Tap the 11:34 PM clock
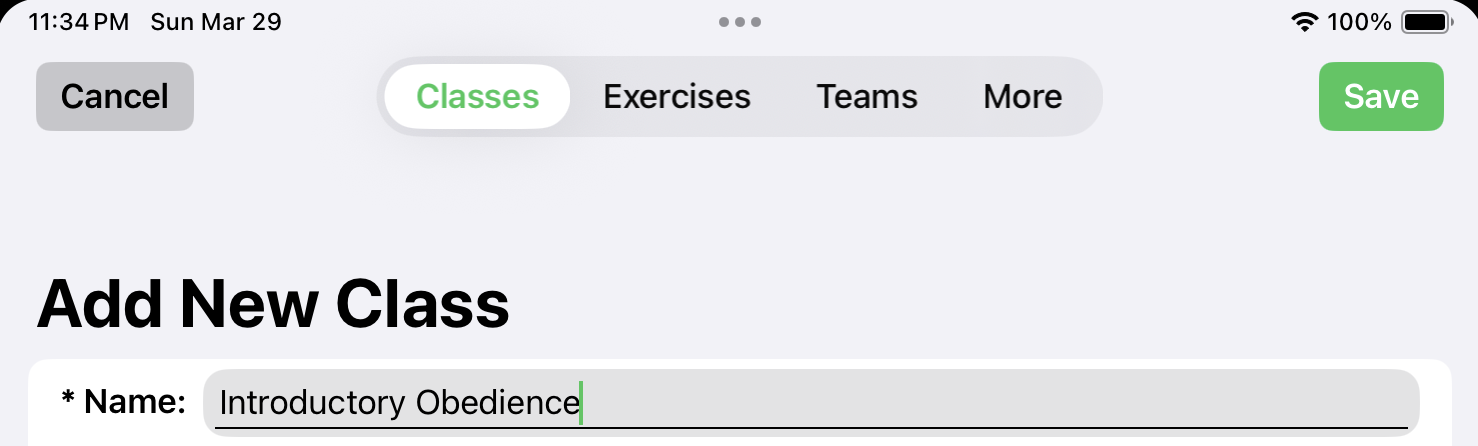This screenshot has width=1478, height=446. (x=79, y=22)
